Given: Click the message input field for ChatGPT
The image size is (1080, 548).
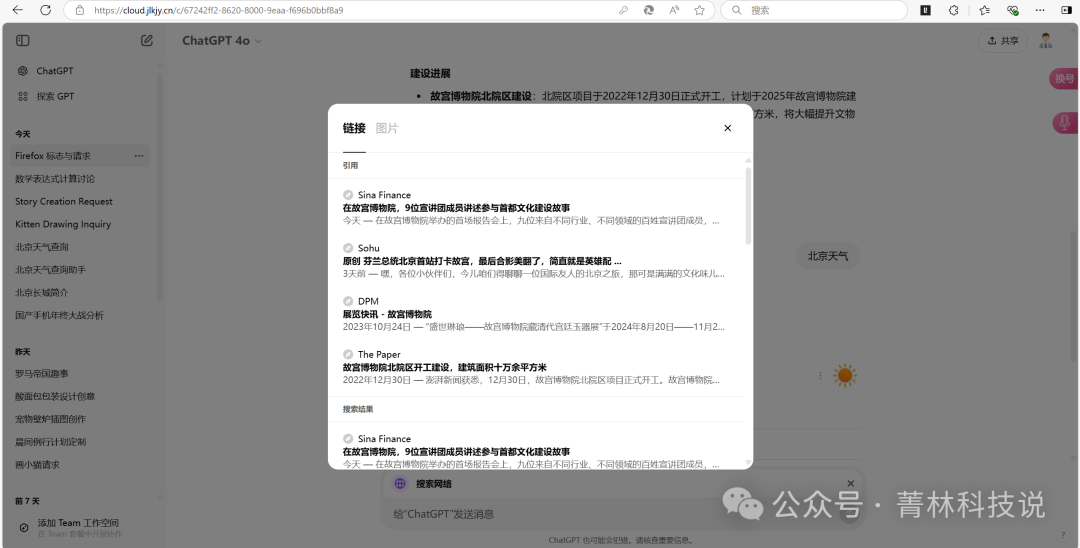Looking at the screenshot, I should 600,514.
